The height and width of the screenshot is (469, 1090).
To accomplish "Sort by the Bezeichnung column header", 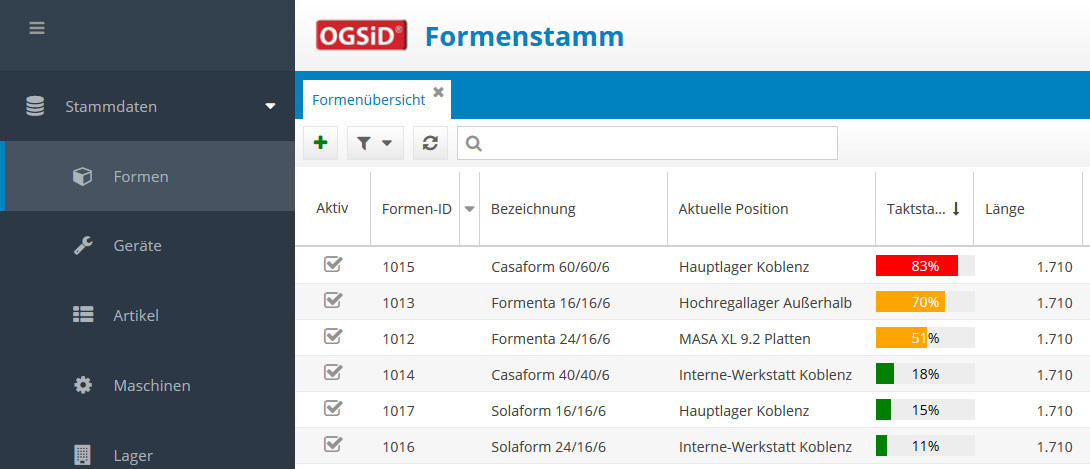I will point(533,209).
